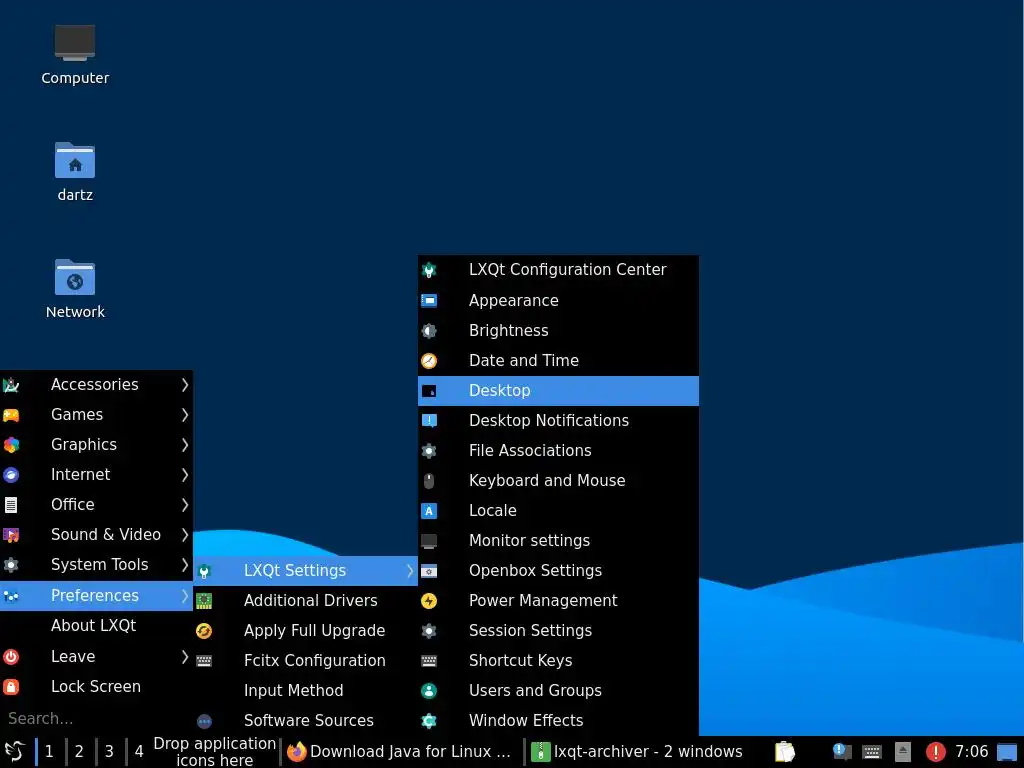The image size is (1024, 768).
Task: Select Input Method menu entry
Action: pyautogui.click(x=305, y=691)
